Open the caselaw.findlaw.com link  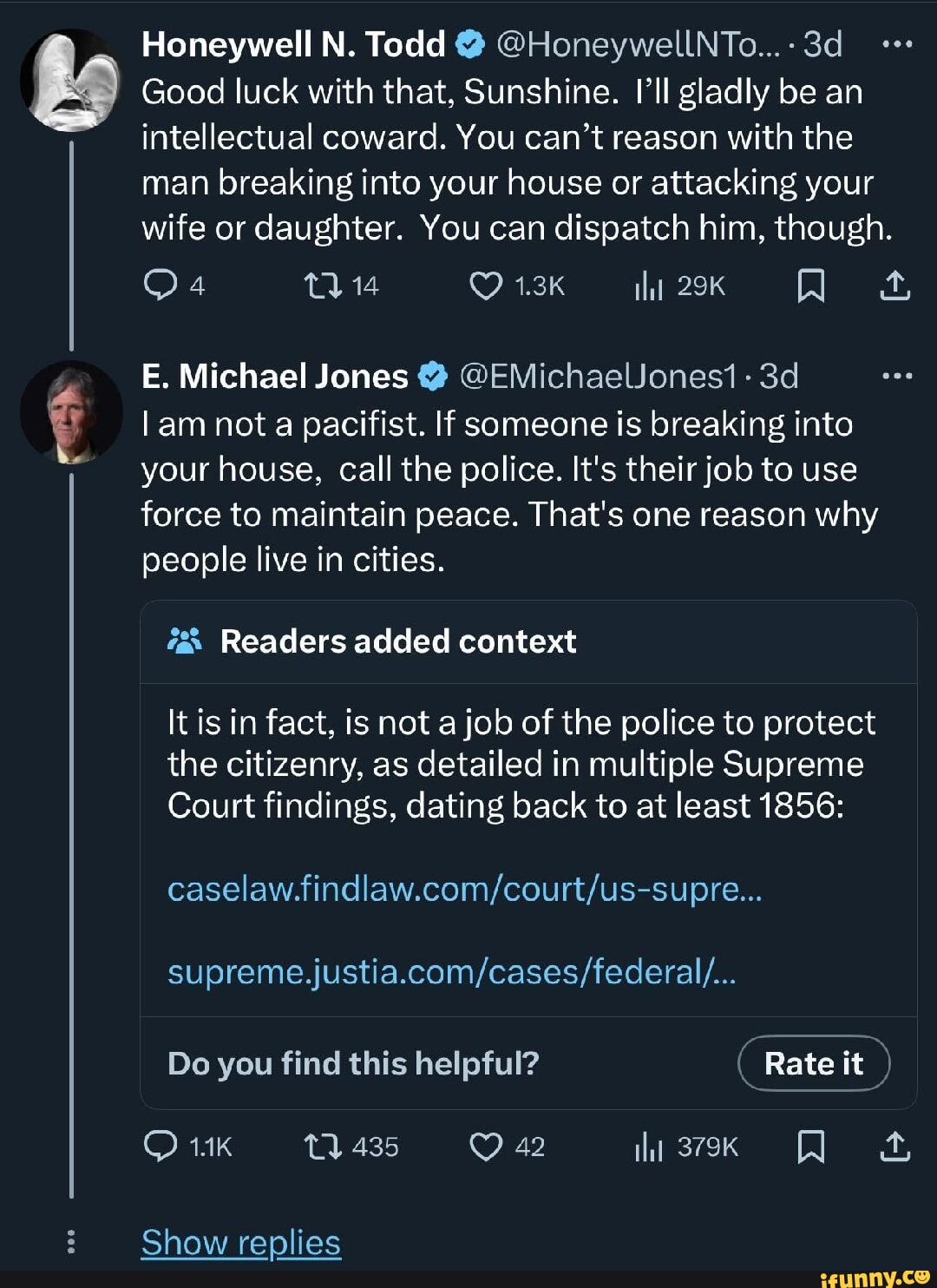click(464, 889)
